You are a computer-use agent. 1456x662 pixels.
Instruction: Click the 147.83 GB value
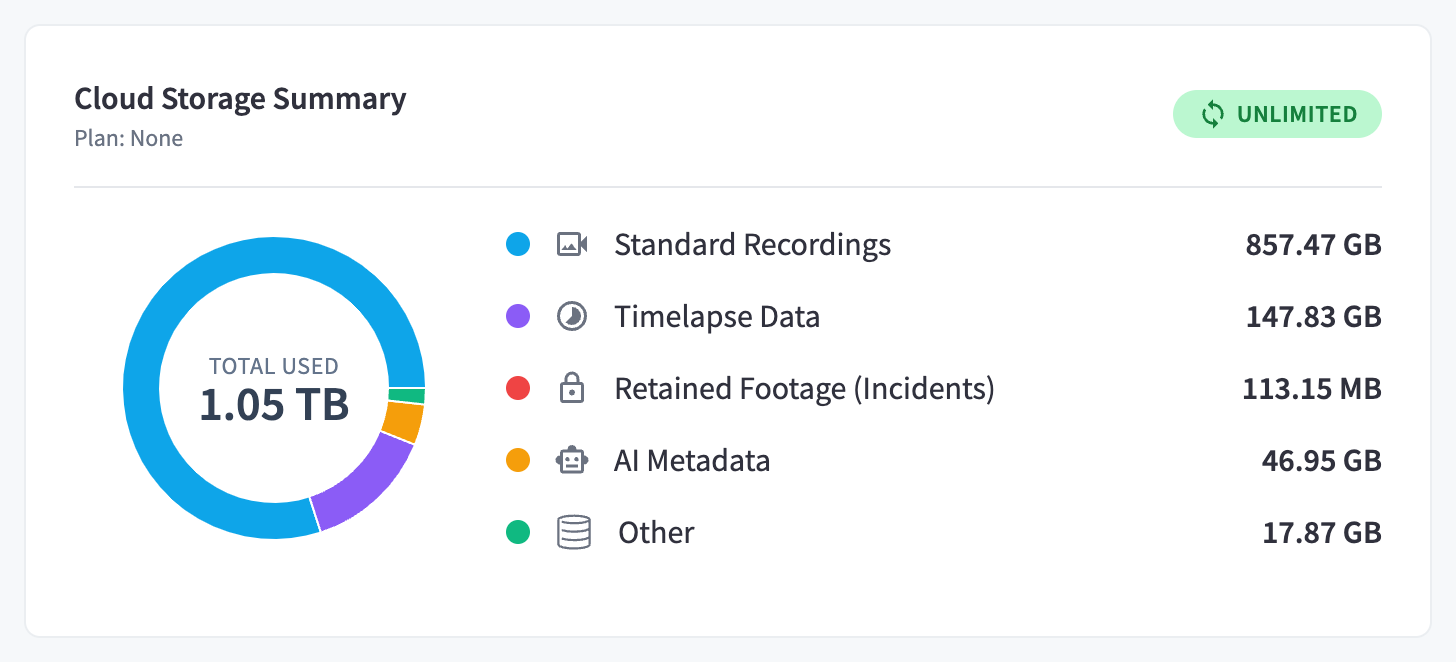1314,317
